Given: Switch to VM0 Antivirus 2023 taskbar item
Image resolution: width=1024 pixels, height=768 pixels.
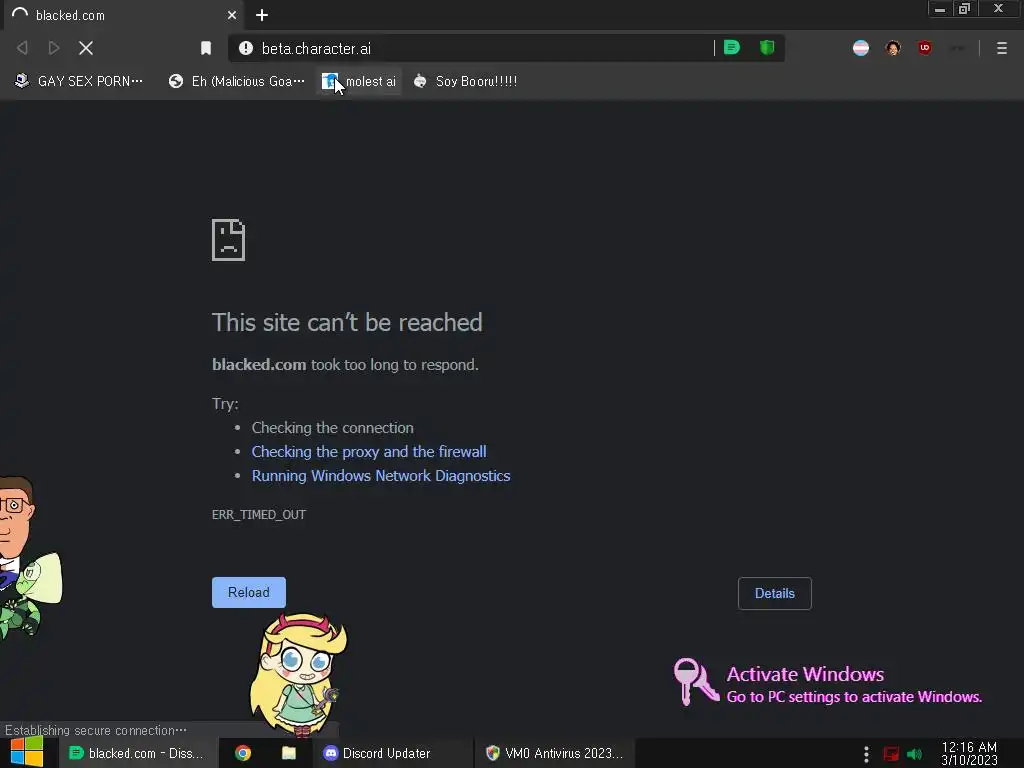Looking at the screenshot, I should [x=554, y=753].
